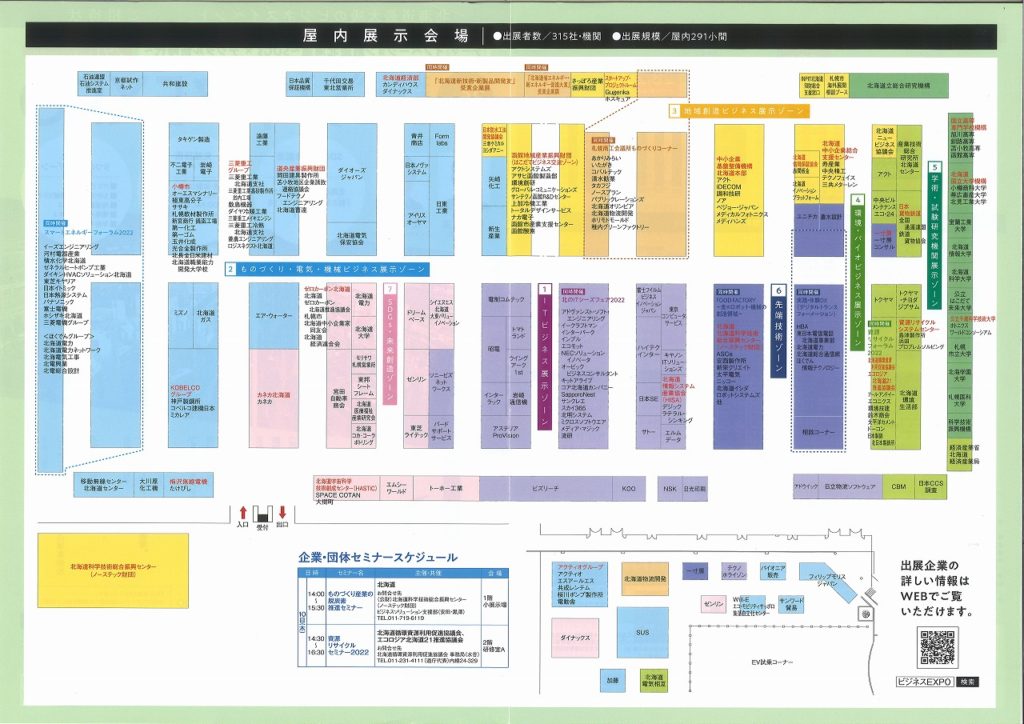Click the アクティオグループ booth

click(579, 584)
